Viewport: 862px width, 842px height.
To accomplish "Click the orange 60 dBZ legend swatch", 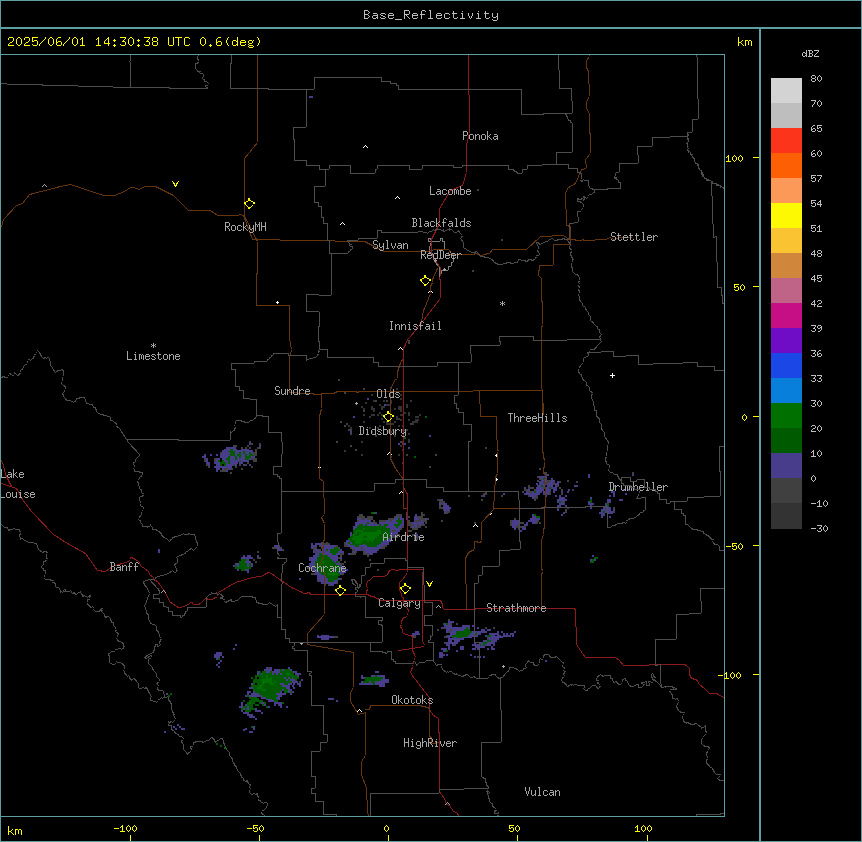I will tap(786, 165).
